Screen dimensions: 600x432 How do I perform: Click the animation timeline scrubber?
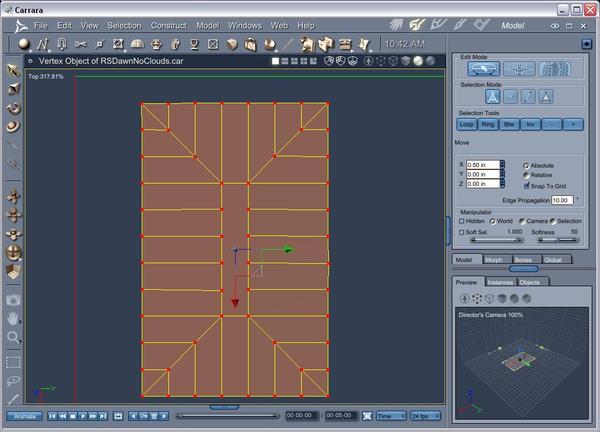pos(228,416)
